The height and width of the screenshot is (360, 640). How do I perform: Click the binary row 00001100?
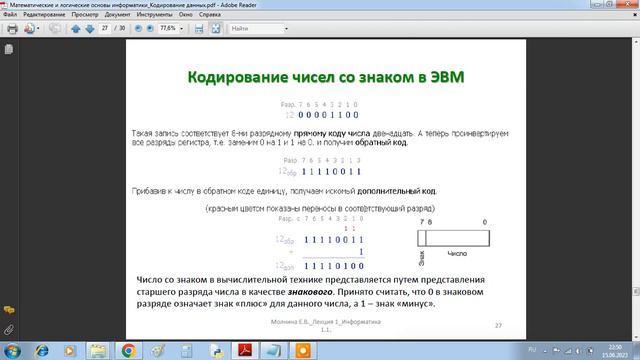328,115
